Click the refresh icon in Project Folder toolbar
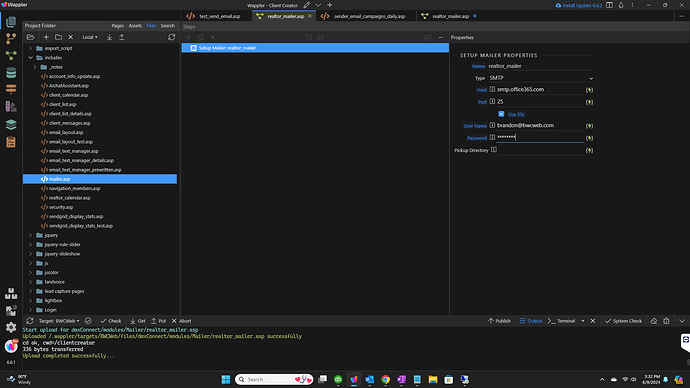Image resolution: width=690 pixels, height=388 pixels. (172, 37)
